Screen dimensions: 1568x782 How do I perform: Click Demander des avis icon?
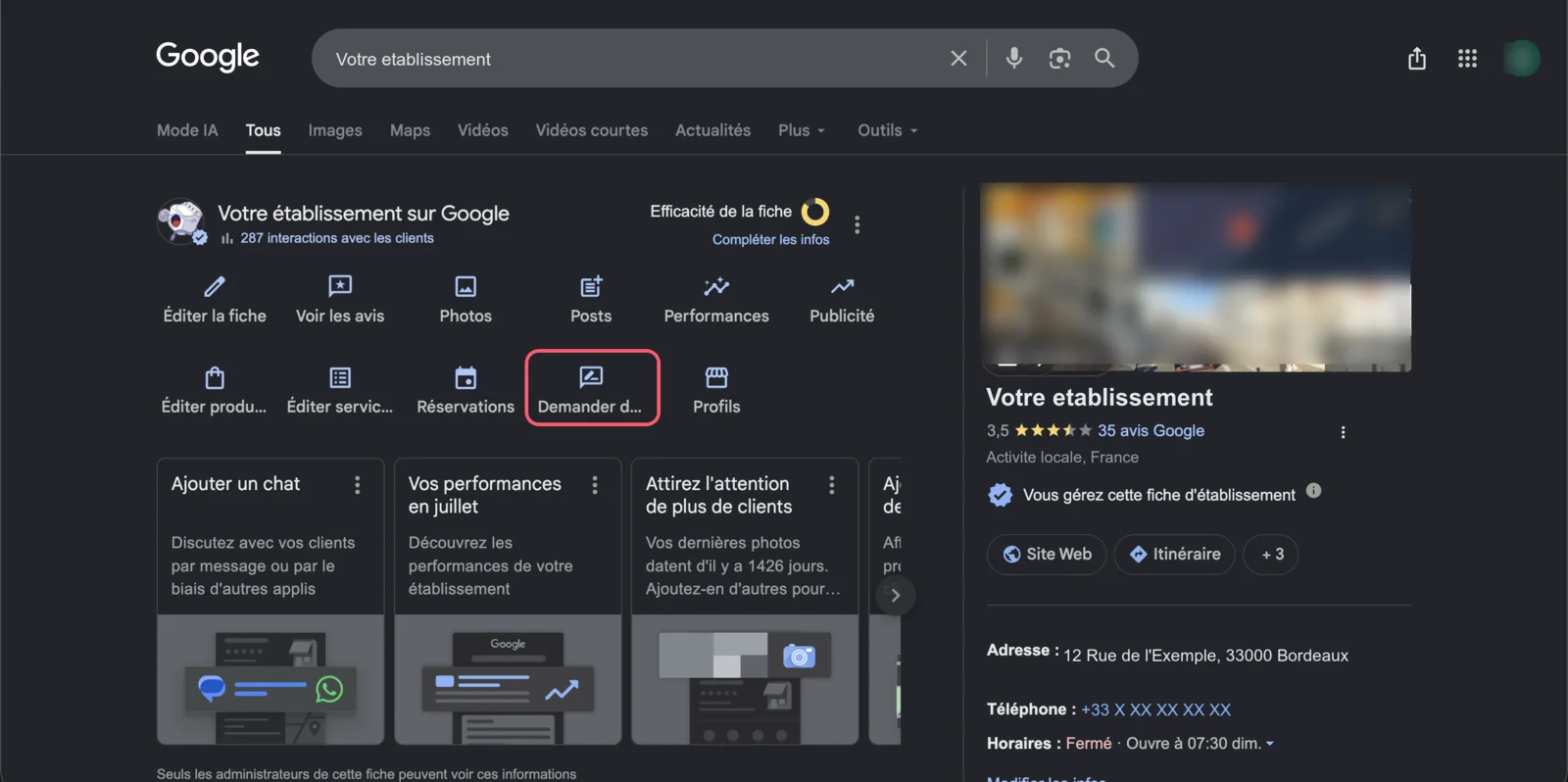click(591, 376)
